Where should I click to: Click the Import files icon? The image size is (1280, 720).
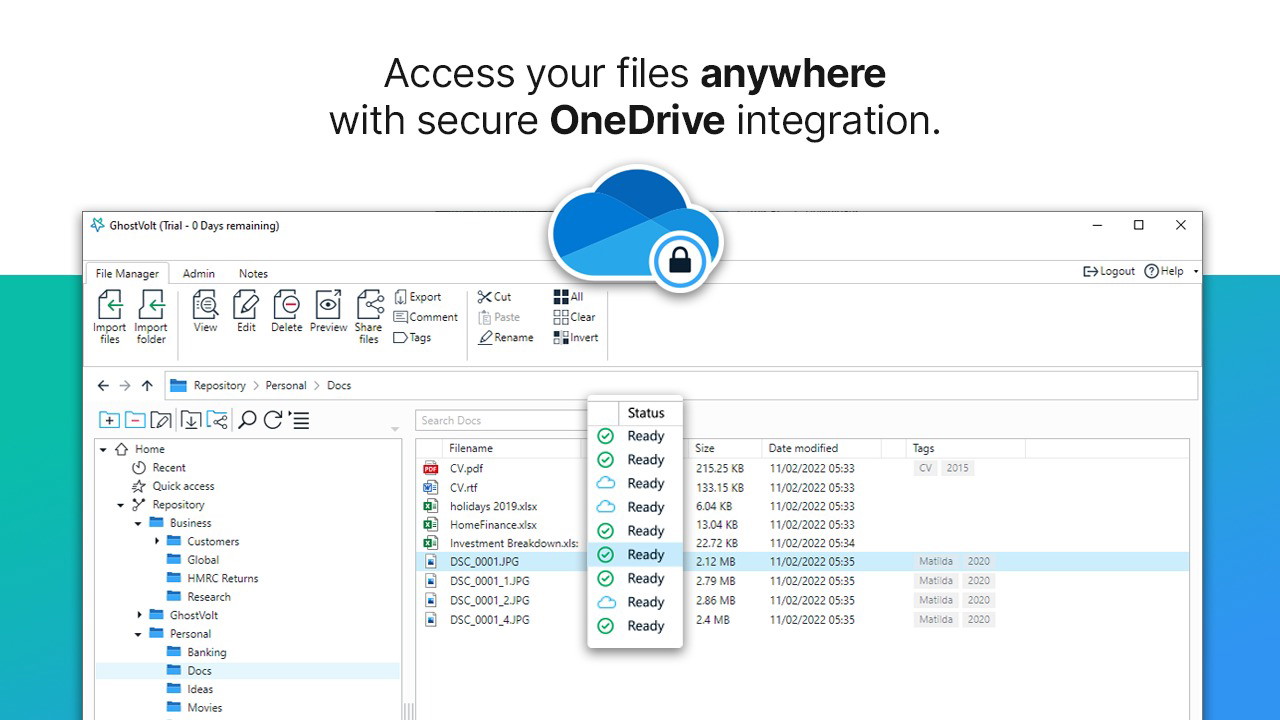coord(110,304)
